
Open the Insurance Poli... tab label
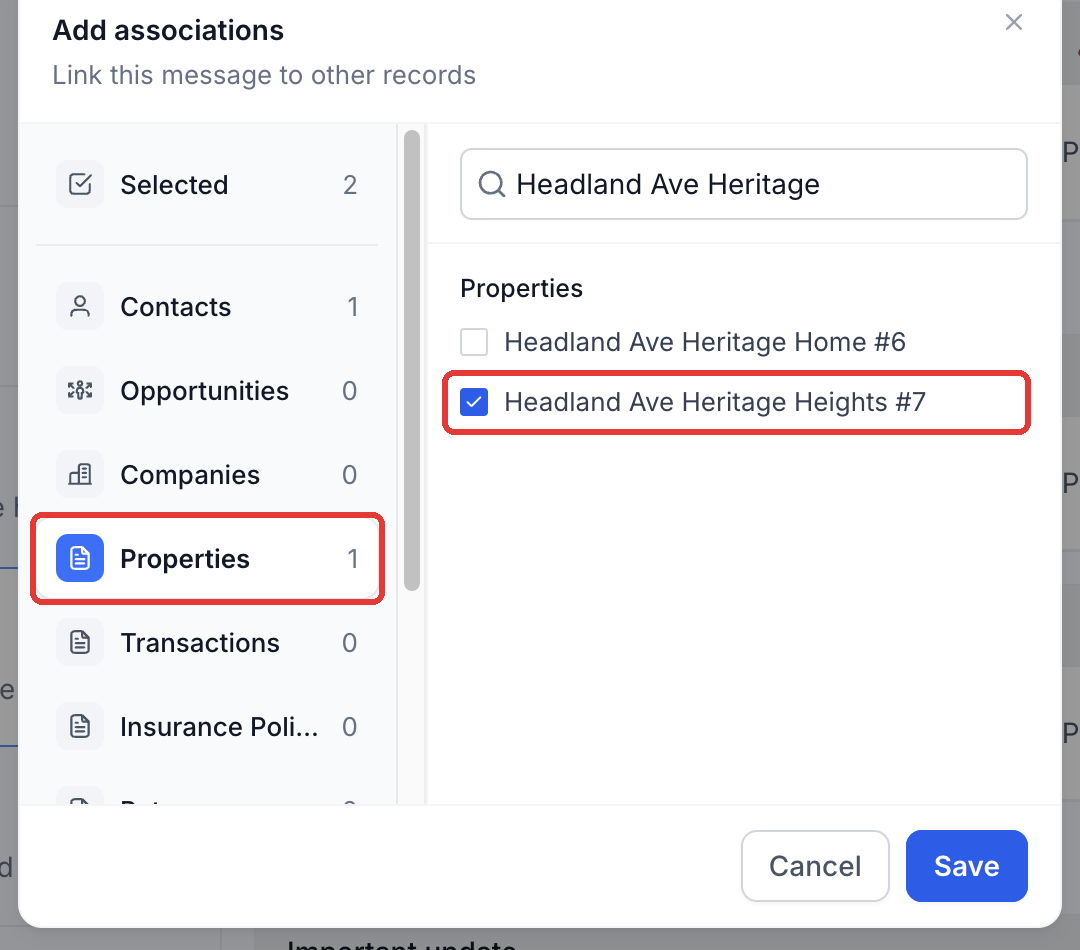click(x=219, y=727)
